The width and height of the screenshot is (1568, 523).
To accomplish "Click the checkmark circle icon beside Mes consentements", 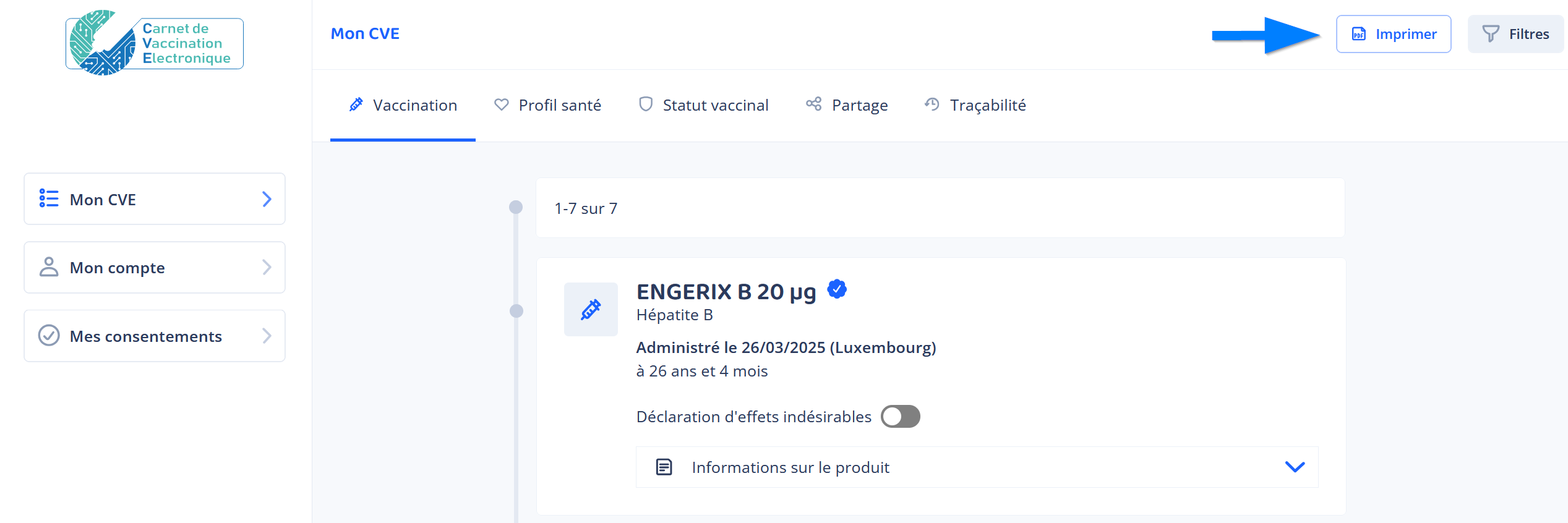I will (x=49, y=336).
